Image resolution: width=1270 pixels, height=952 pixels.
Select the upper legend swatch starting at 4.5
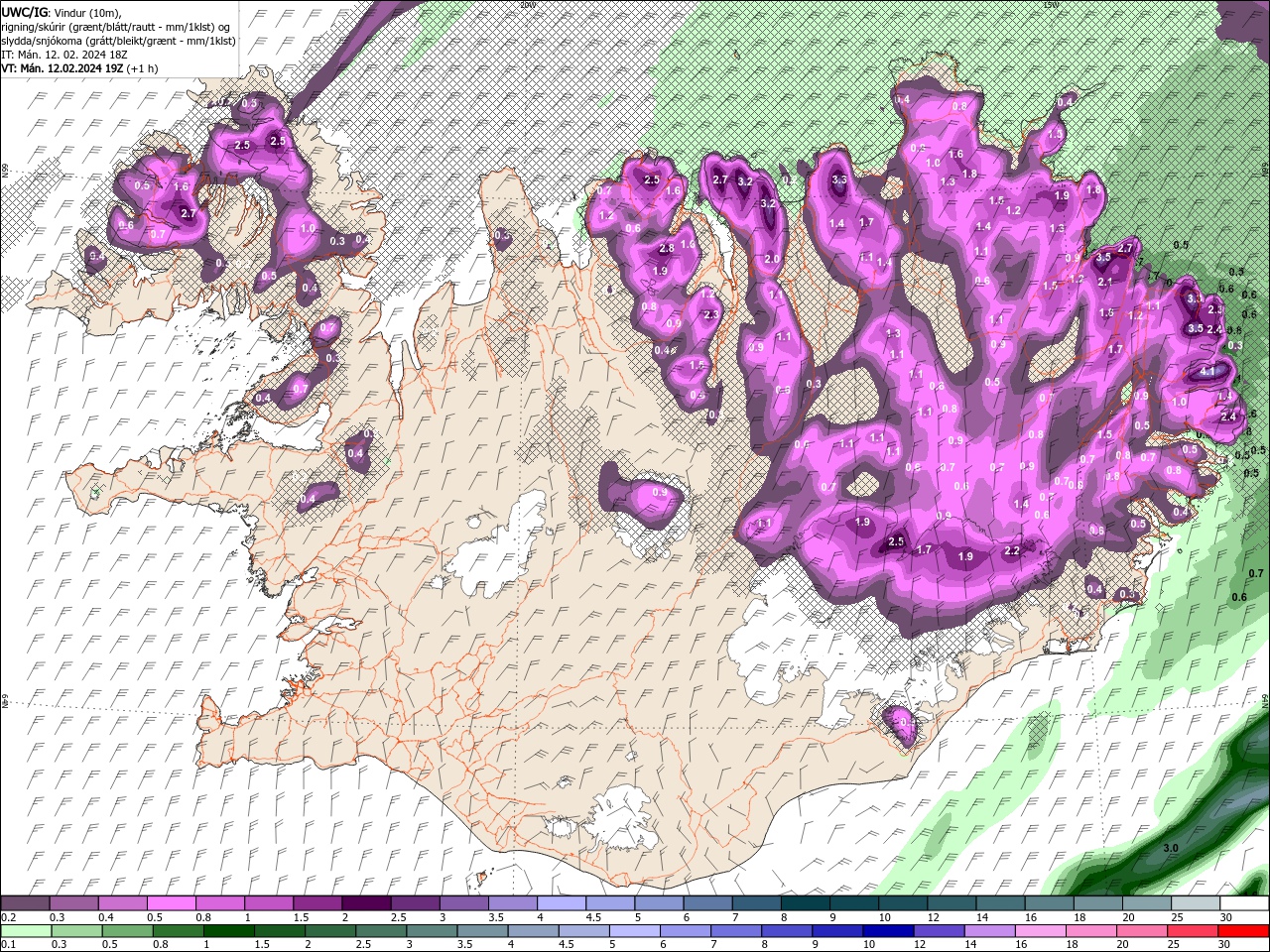[x=608, y=903]
